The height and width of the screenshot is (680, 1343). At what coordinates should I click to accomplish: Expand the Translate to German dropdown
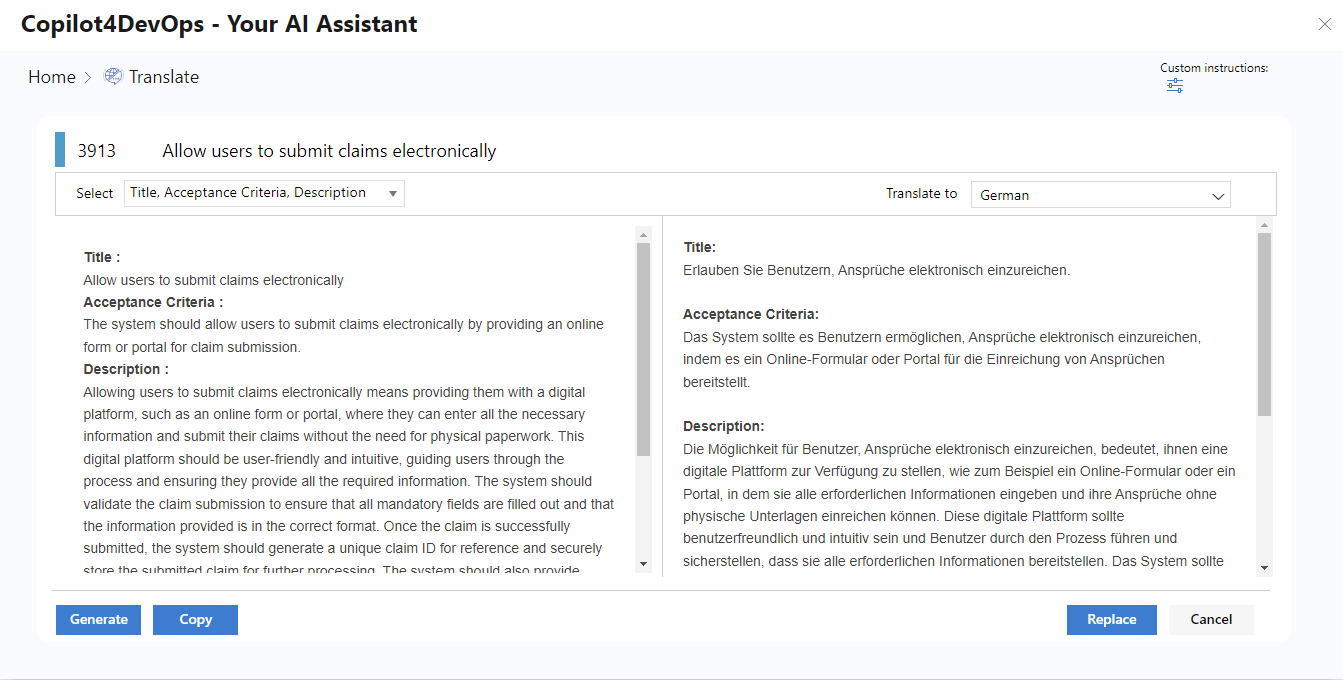[x=1101, y=195]
